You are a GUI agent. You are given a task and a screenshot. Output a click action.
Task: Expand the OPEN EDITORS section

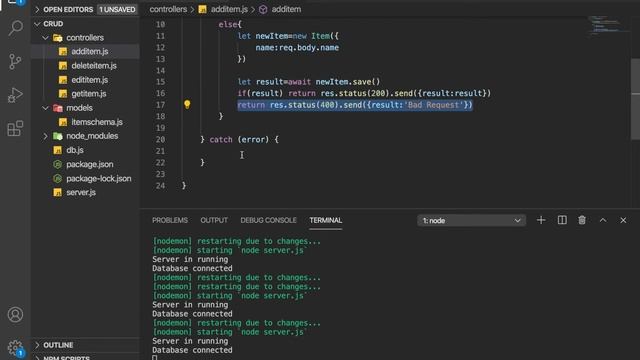click(68, 9)
